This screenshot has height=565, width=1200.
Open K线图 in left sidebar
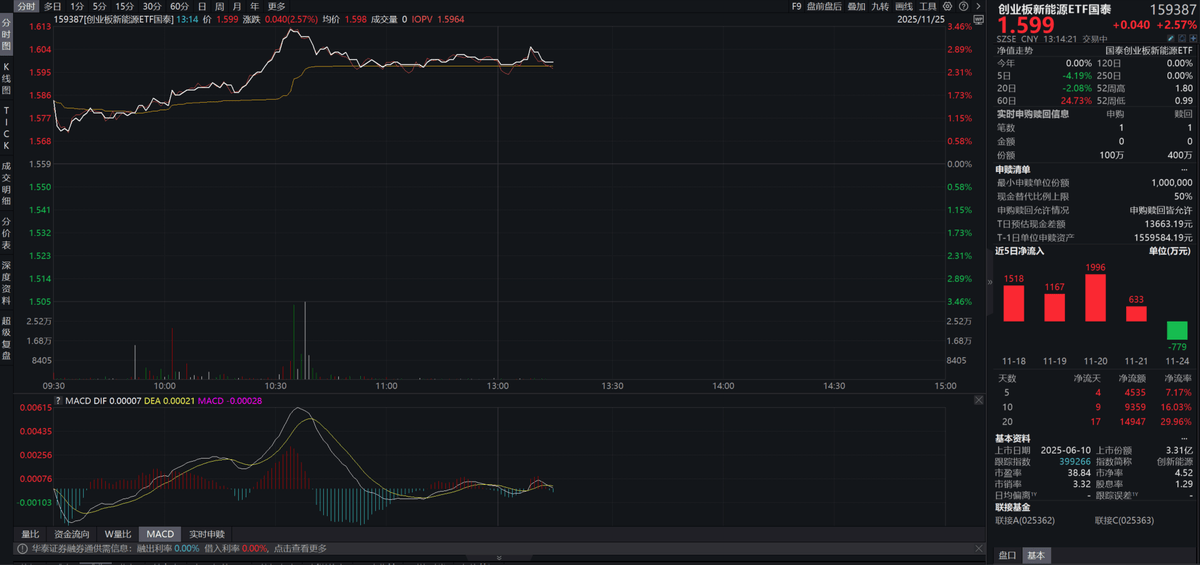6,76
